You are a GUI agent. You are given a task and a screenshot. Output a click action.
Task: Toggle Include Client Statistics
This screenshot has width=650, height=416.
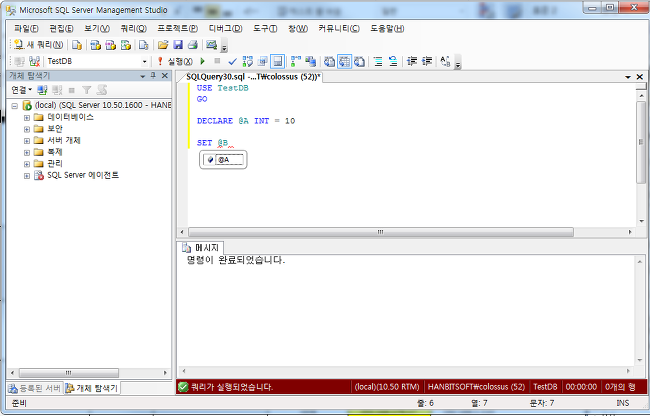[x=310, y=61]
